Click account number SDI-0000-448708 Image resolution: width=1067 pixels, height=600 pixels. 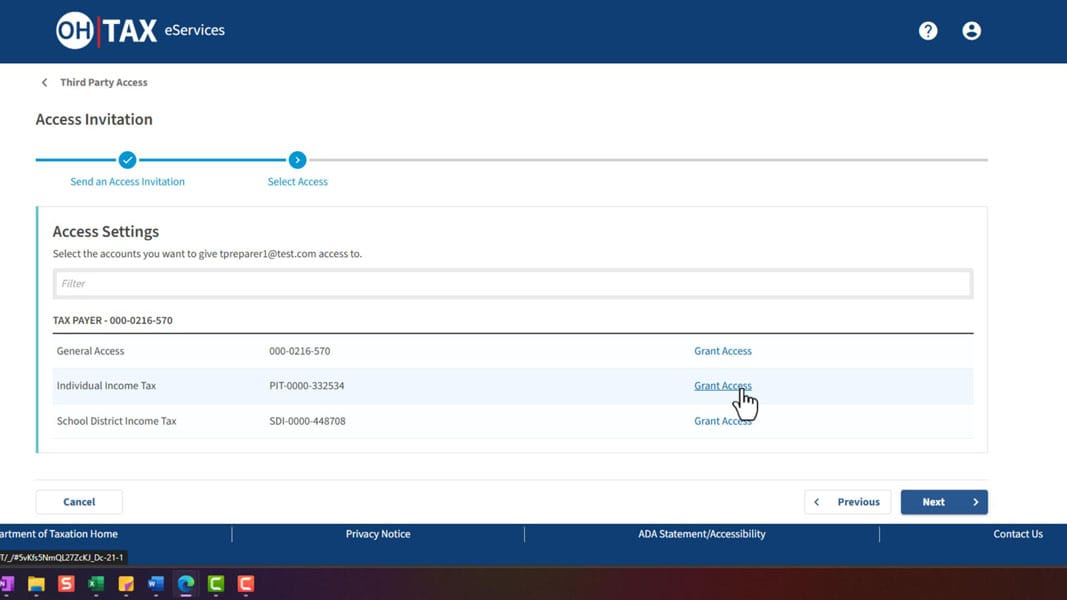[x=307, y=421]
